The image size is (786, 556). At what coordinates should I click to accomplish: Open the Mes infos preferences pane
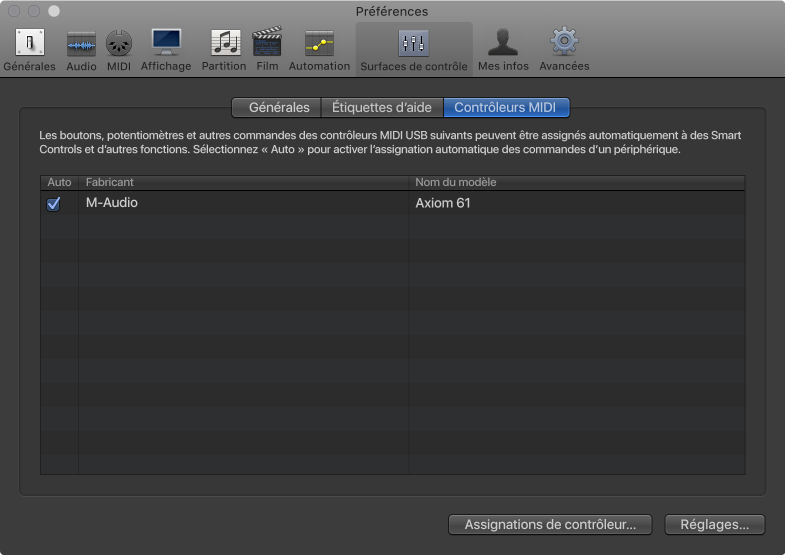tap(503, 50)
